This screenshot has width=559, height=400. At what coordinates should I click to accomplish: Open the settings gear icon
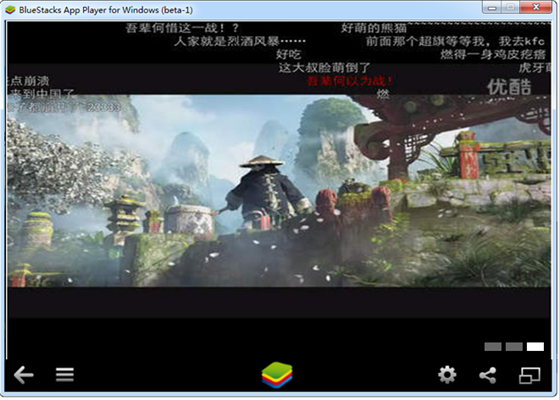[x=447, y=375]
